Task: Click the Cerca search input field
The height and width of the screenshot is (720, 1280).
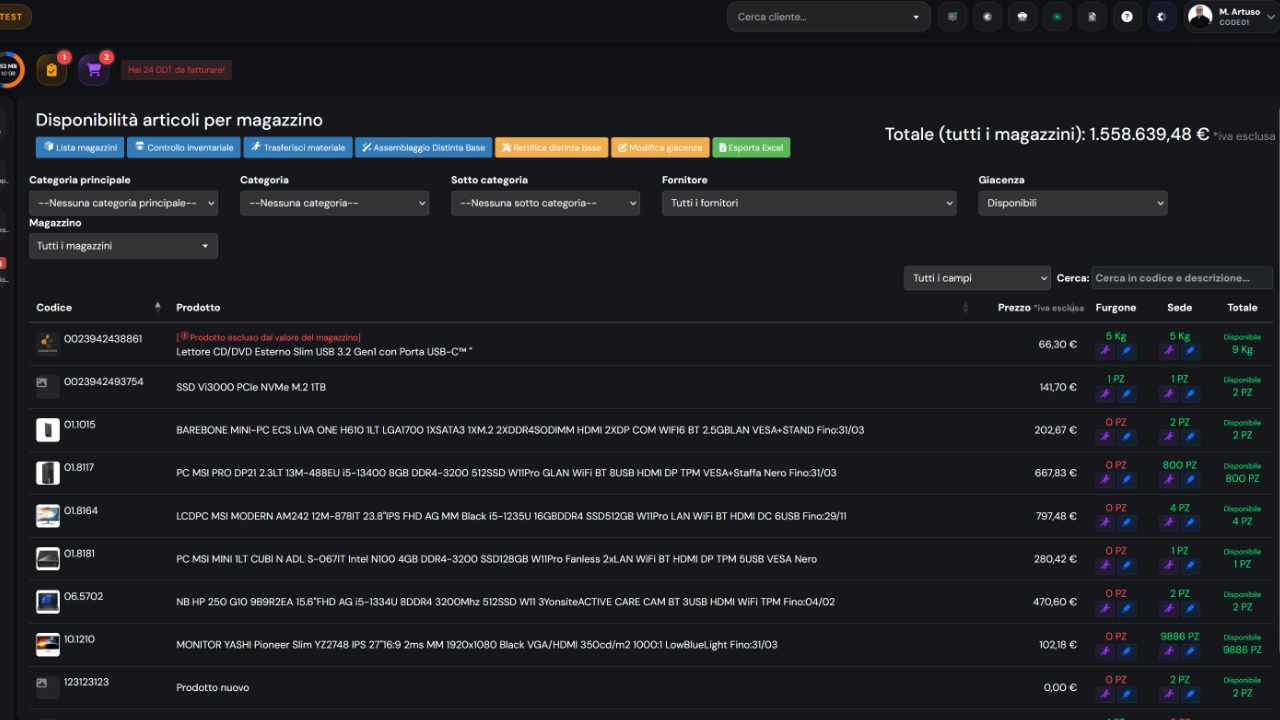Action: [x=1182, y=278]
